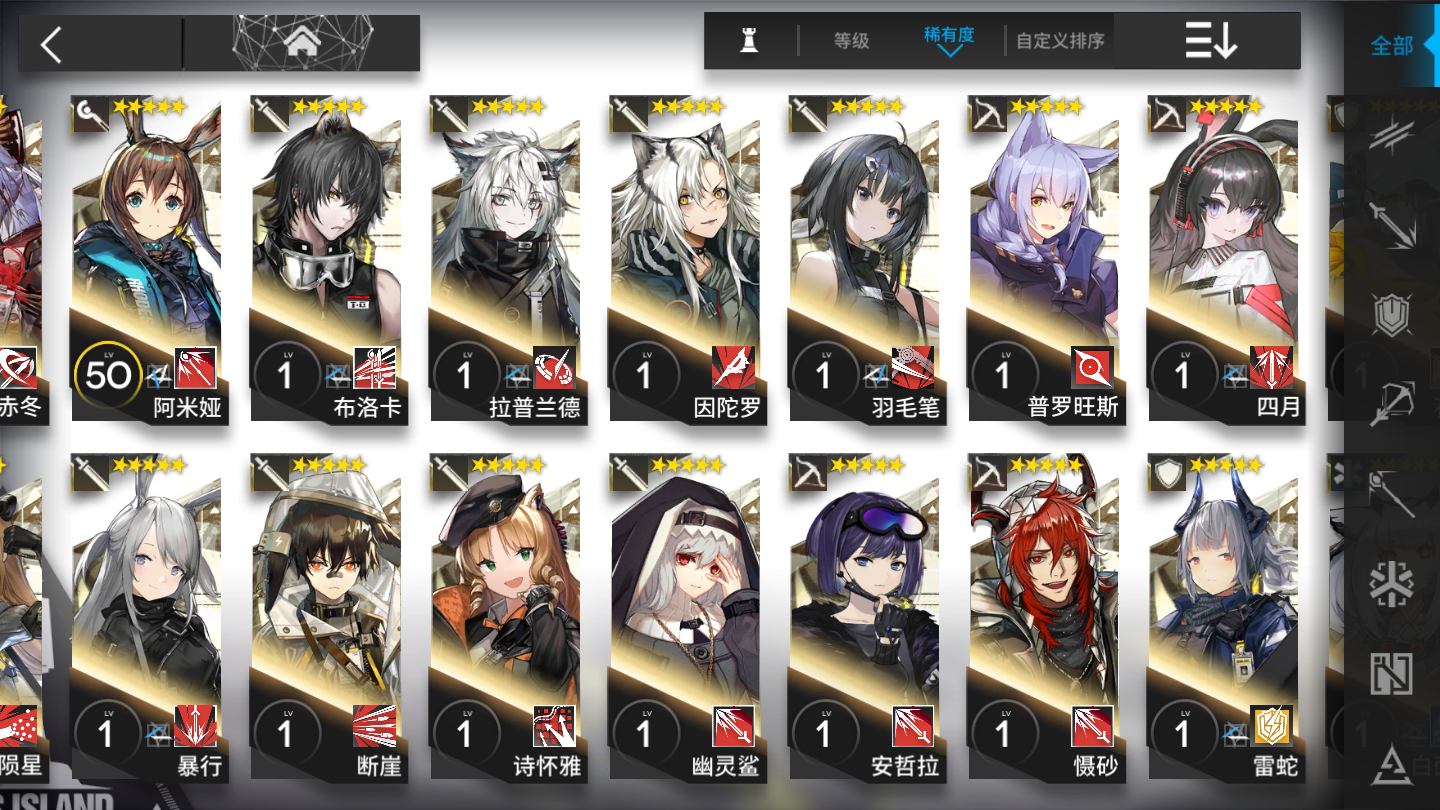Expand the 稀有度 rarity sort chevron
The height and width of the screenshot is (810, 1440).
pos(949,50)
